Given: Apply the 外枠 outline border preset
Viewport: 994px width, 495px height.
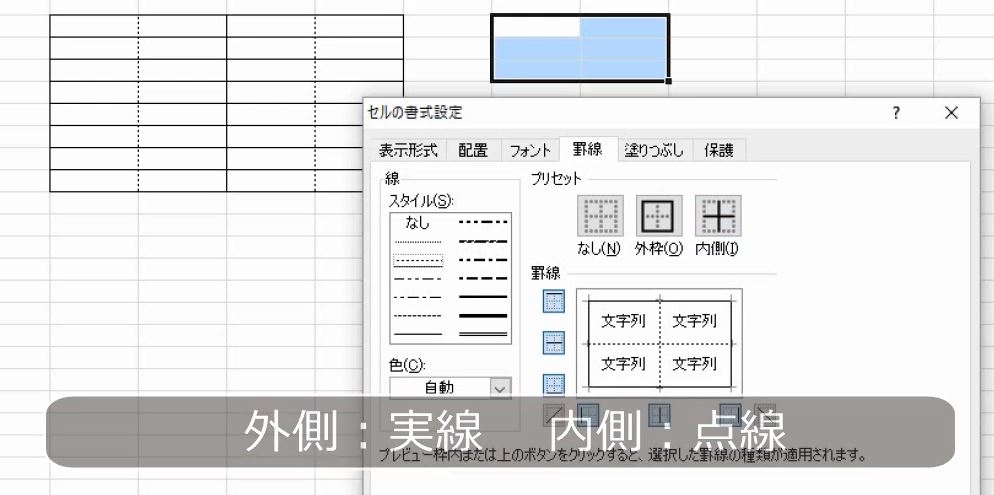Looking at the screenshot, I should pyautogui.click(x=659, y=216).
